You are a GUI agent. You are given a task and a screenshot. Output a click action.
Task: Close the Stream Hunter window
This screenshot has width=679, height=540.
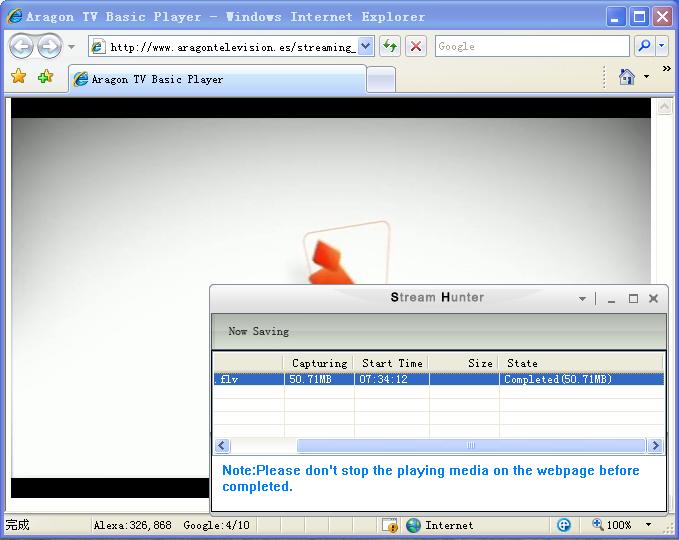tap(653, 298)
